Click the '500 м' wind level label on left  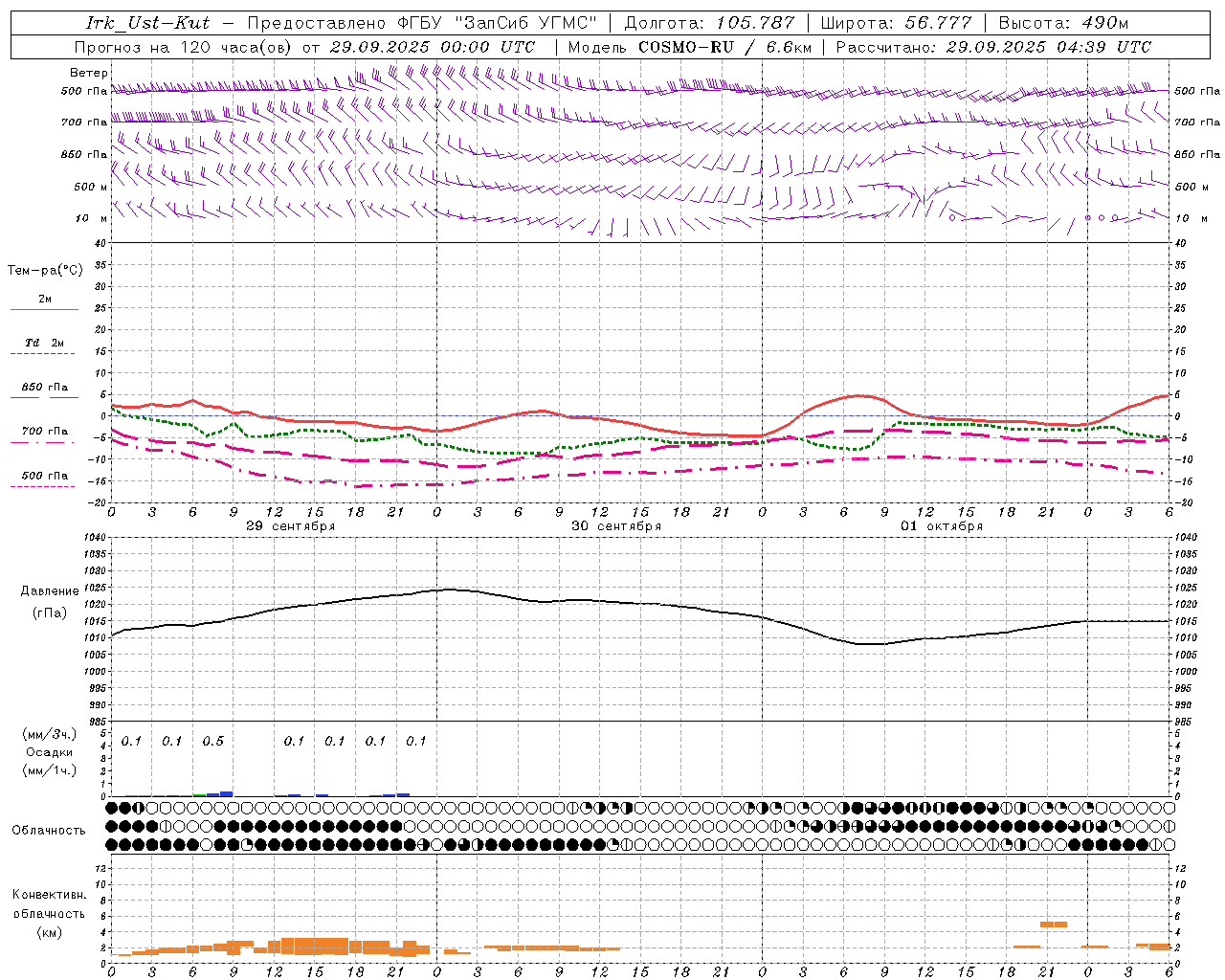point(91,188)
